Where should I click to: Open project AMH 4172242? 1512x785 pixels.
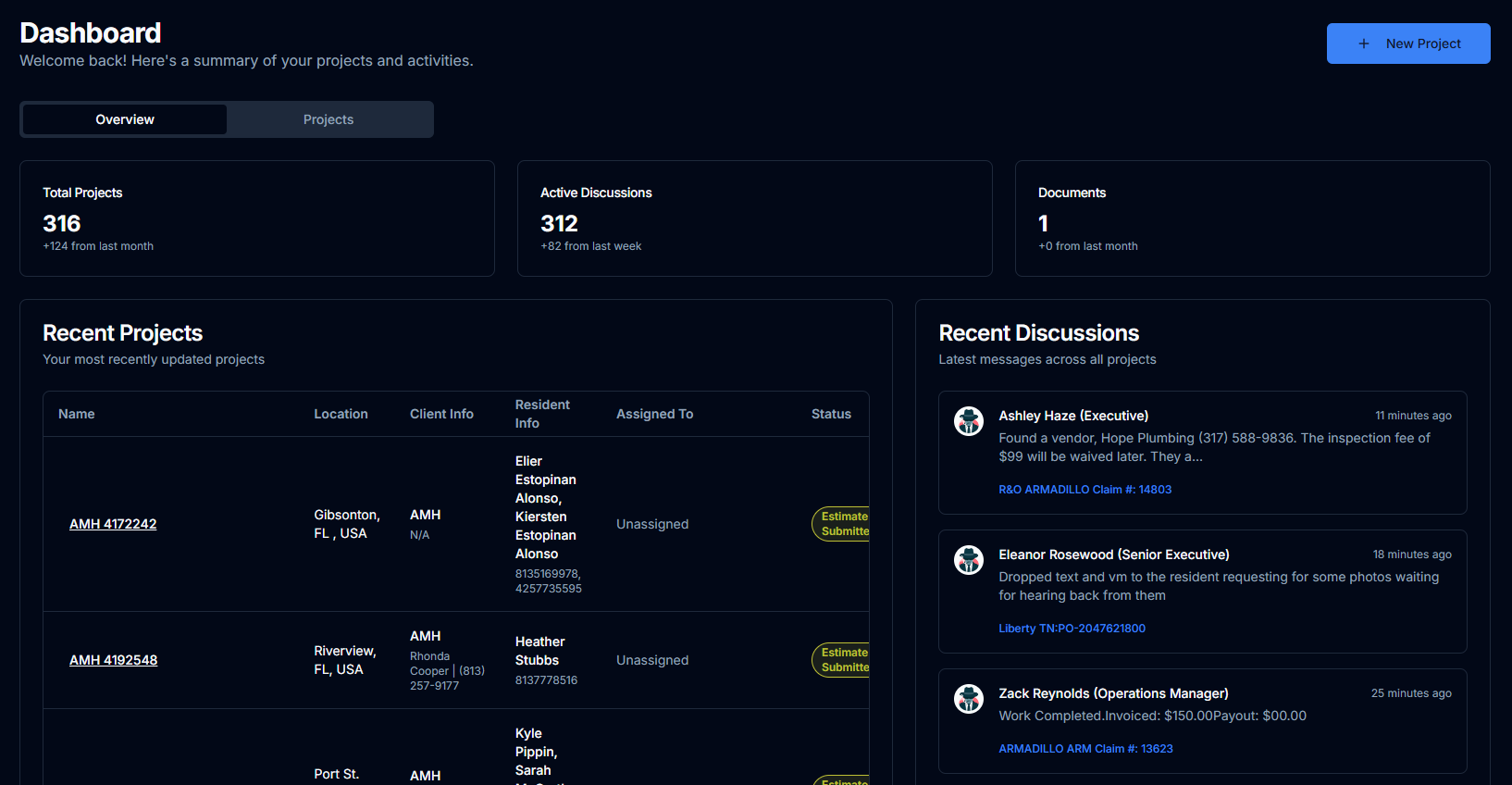pyautogui.click(x=113, y=524)
